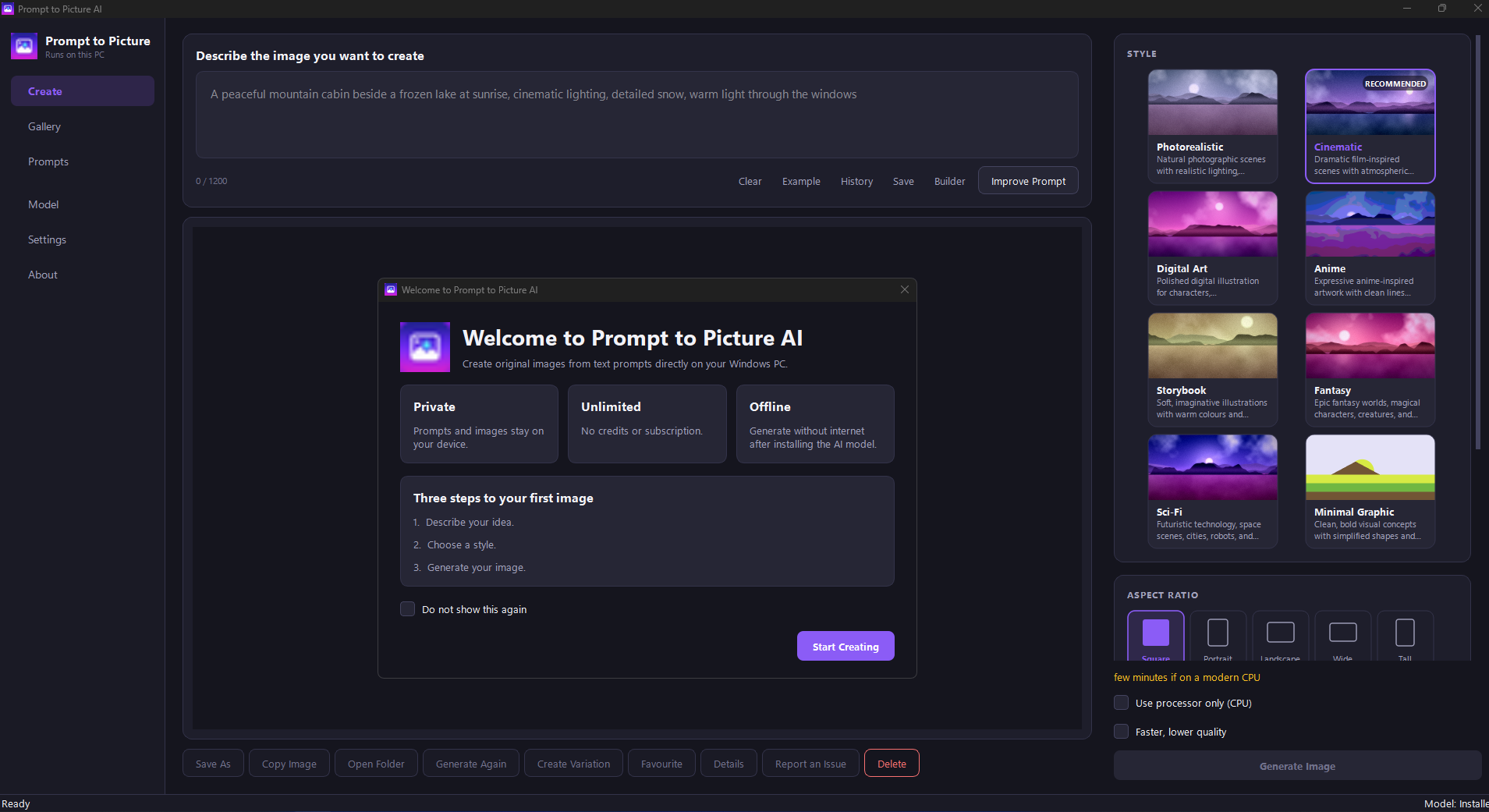Click the app icon in the window title bar
The image size is (1489, 812).
click(8, 9)
